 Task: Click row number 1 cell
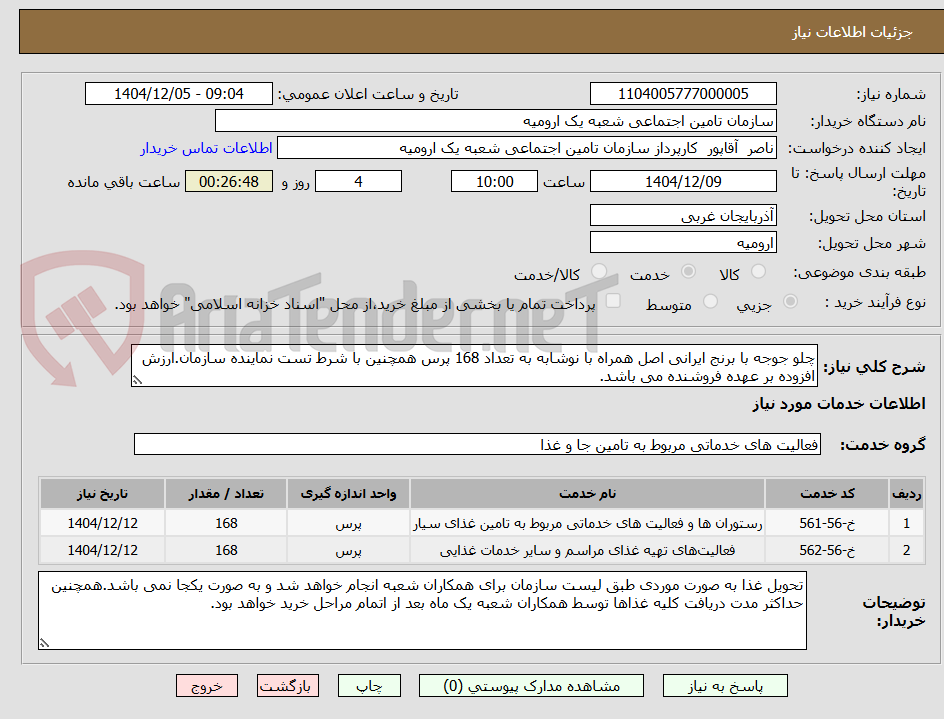click(907, 523)
